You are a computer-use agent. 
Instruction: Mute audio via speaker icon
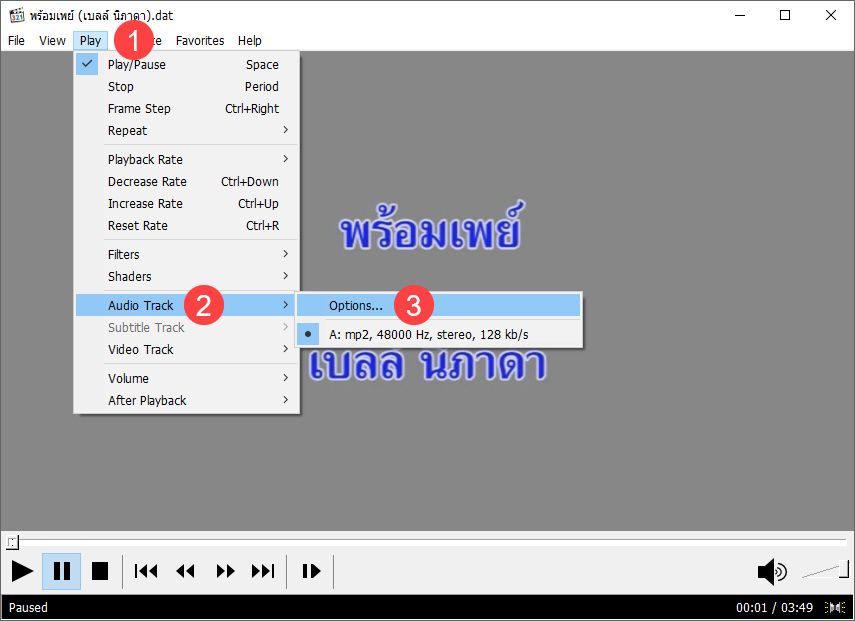coord(772,571)
